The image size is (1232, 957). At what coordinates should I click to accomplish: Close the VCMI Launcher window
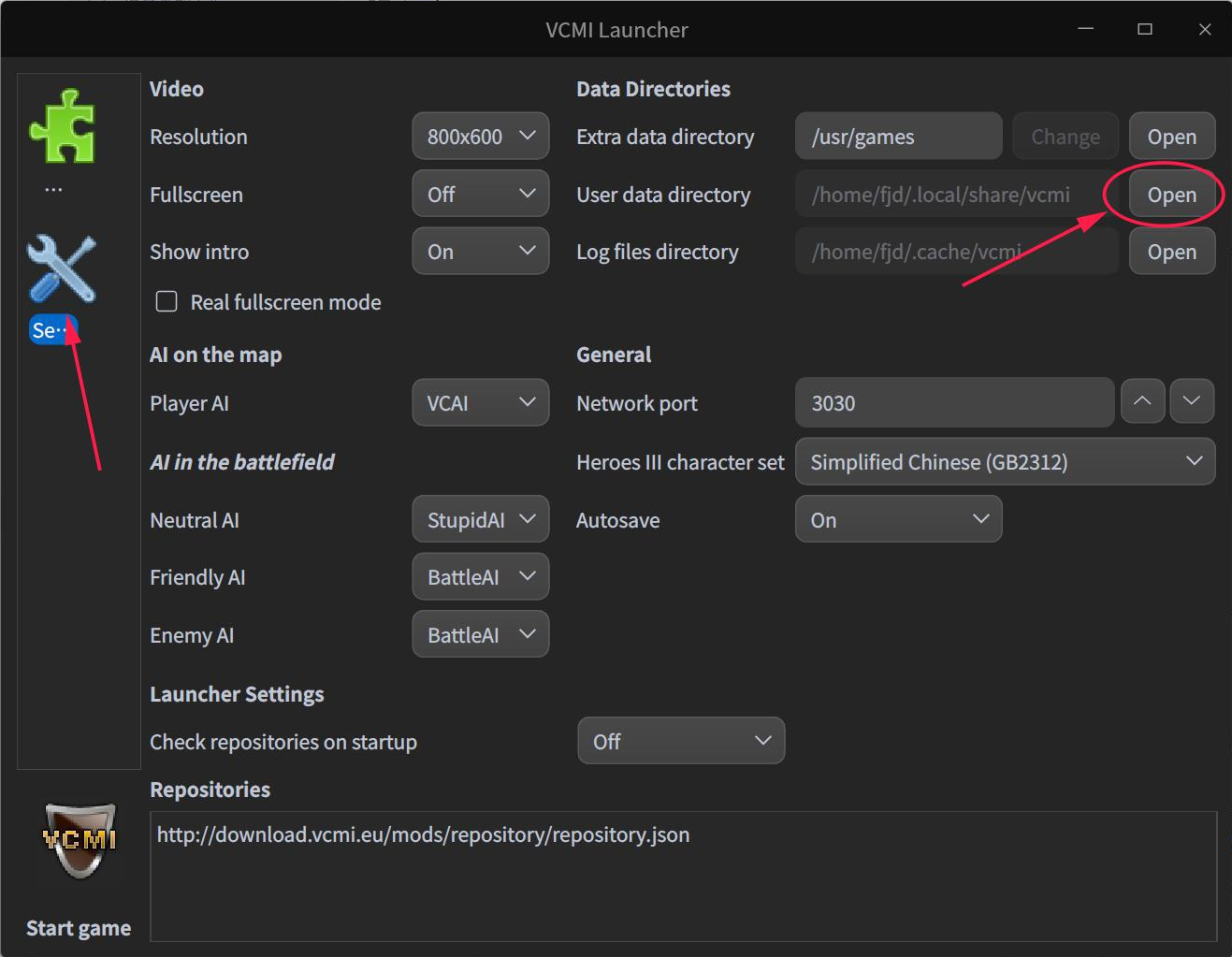1205,29
